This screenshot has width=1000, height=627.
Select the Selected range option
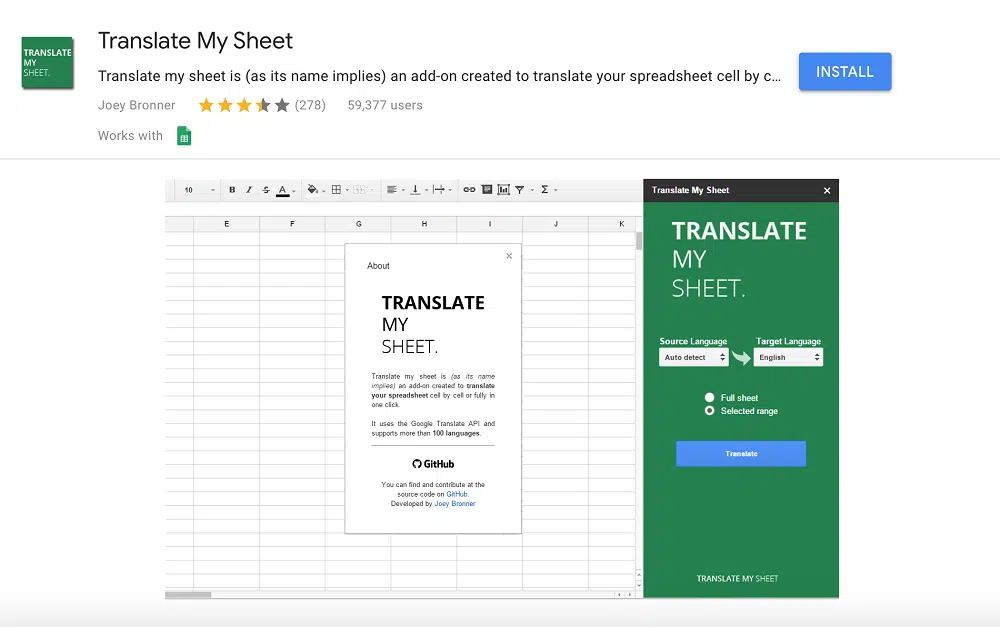(709, 411)
